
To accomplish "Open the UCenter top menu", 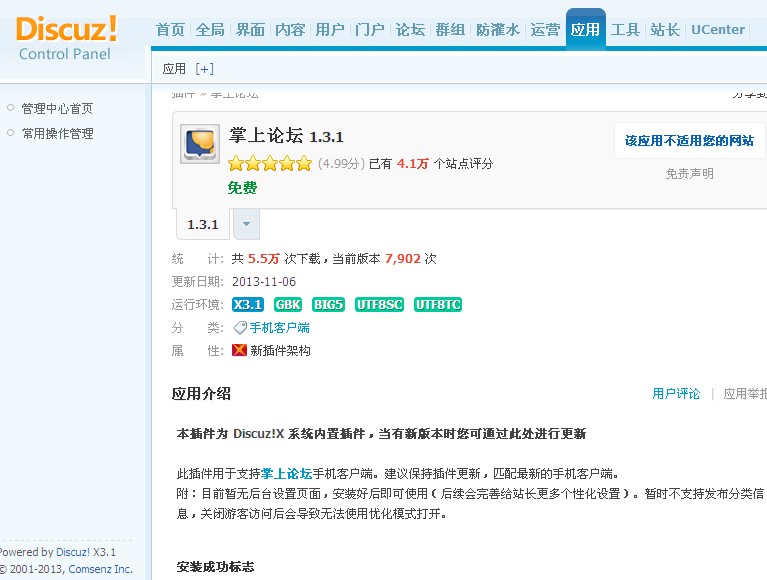I will 718,30.
